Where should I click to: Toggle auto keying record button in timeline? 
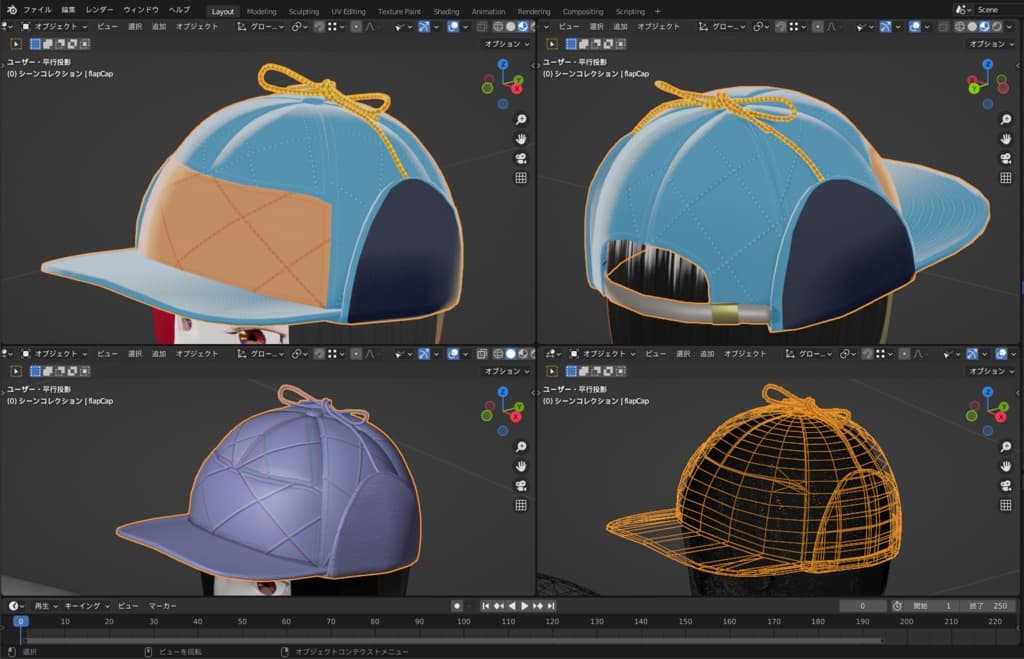(x=457, y=606)
